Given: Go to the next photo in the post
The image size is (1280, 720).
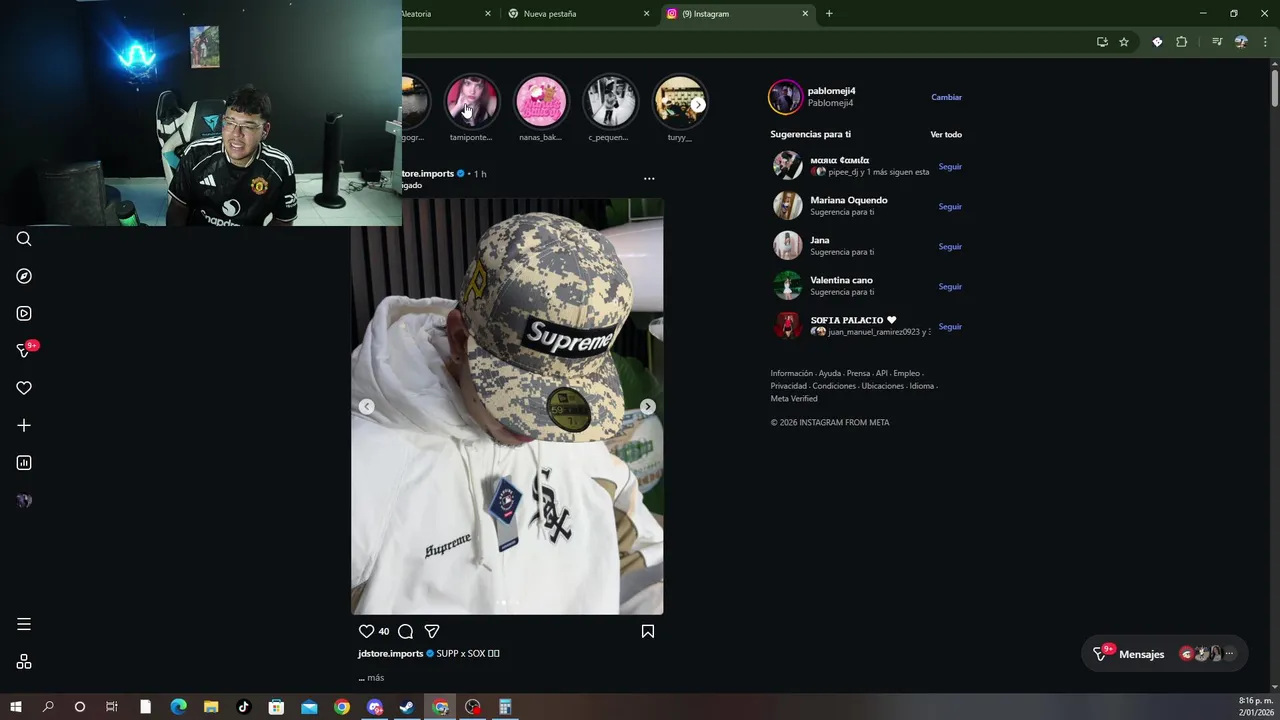Looking at the screenshot, I should [648, 406].
